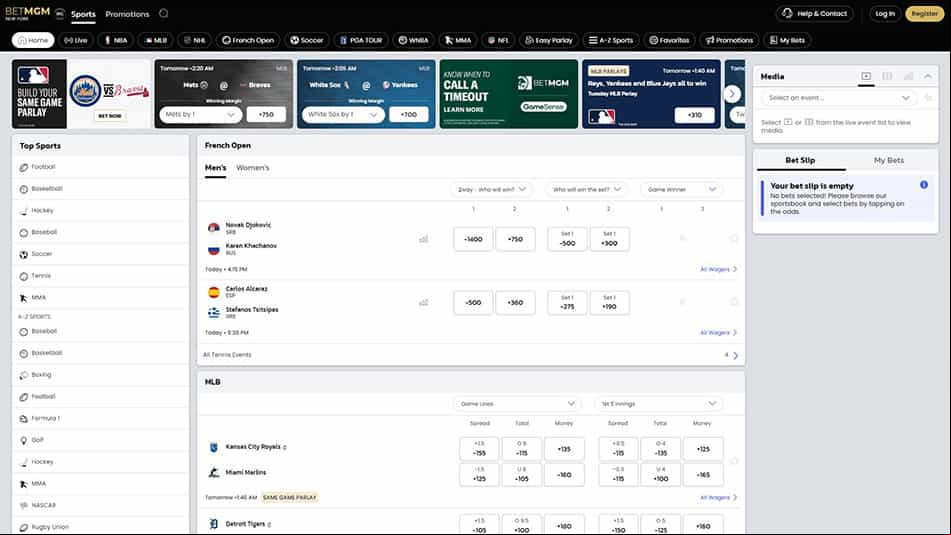Favorite the Royals vs Marlins game

(734, 461)
